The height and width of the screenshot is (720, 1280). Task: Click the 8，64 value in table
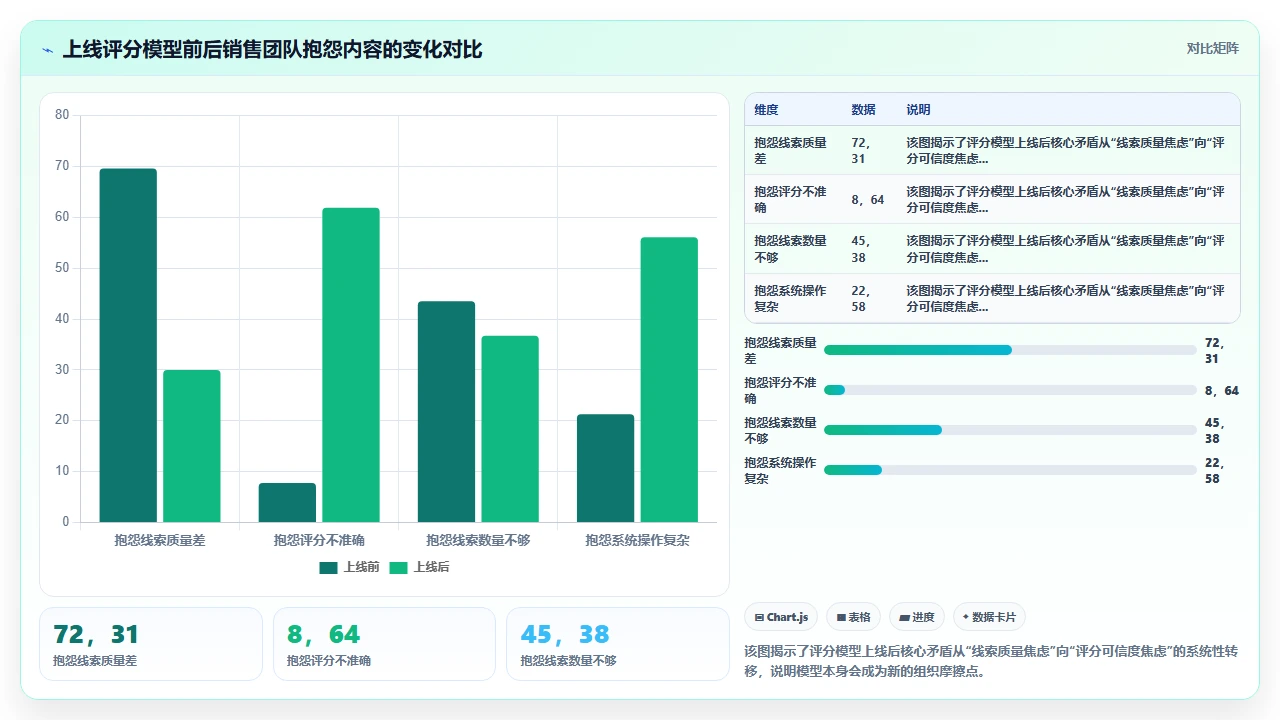click(x=868, y=199)
